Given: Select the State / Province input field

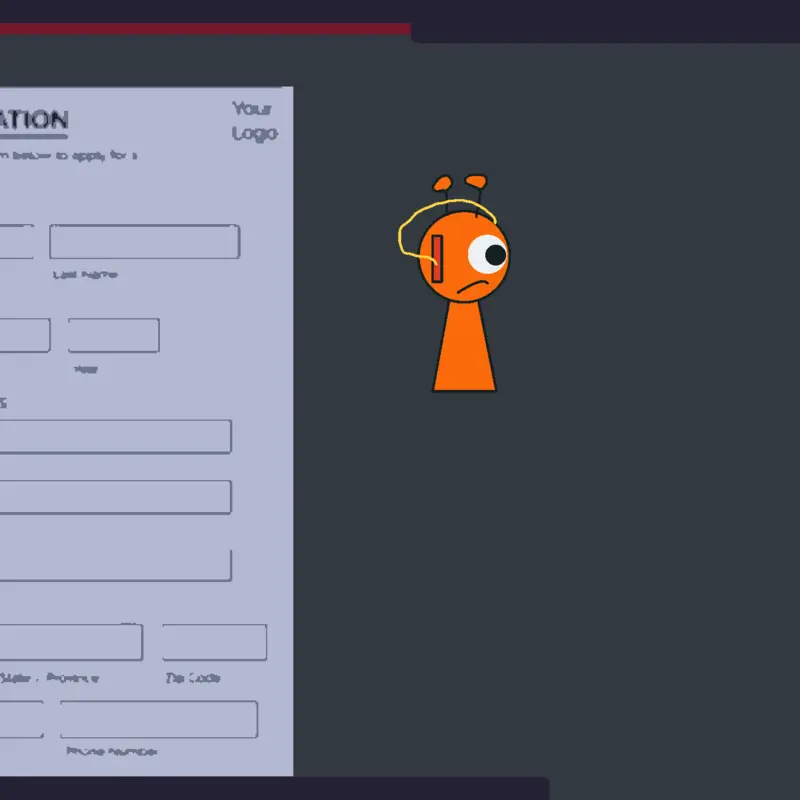Looking at the screenshot, I should pos(70,642).
